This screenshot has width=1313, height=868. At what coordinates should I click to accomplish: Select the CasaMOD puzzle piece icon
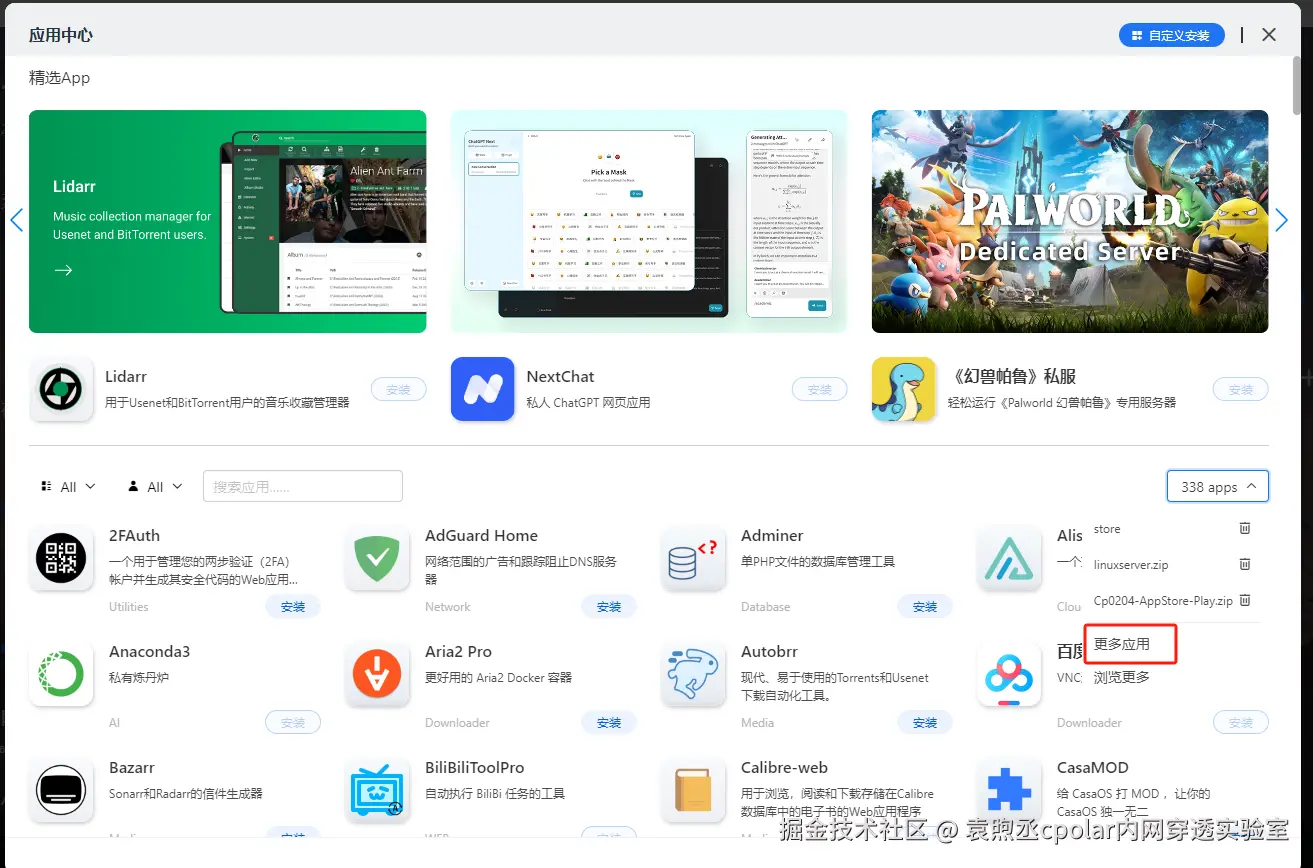pos(1009,790)
